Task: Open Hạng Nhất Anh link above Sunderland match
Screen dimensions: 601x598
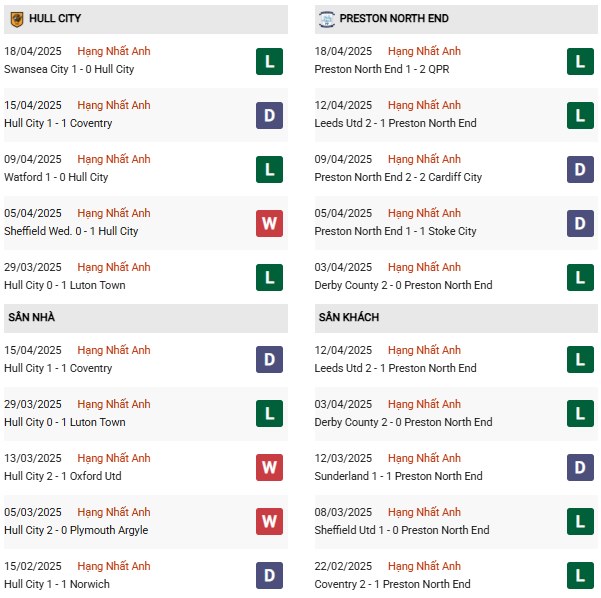Action: click(424, 458)
